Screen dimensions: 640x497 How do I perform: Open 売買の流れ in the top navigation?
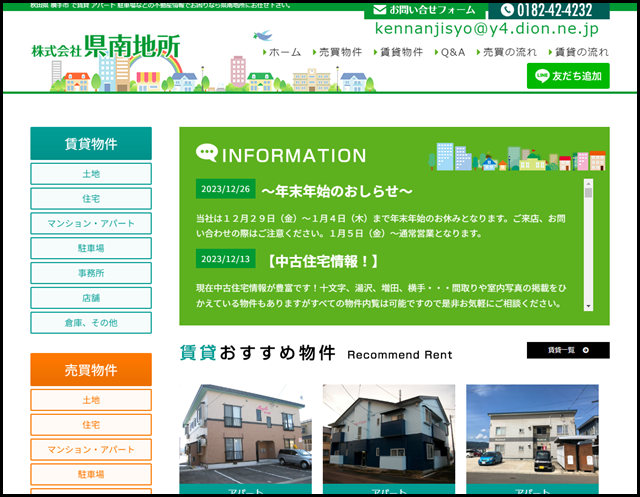coord(507,52)
